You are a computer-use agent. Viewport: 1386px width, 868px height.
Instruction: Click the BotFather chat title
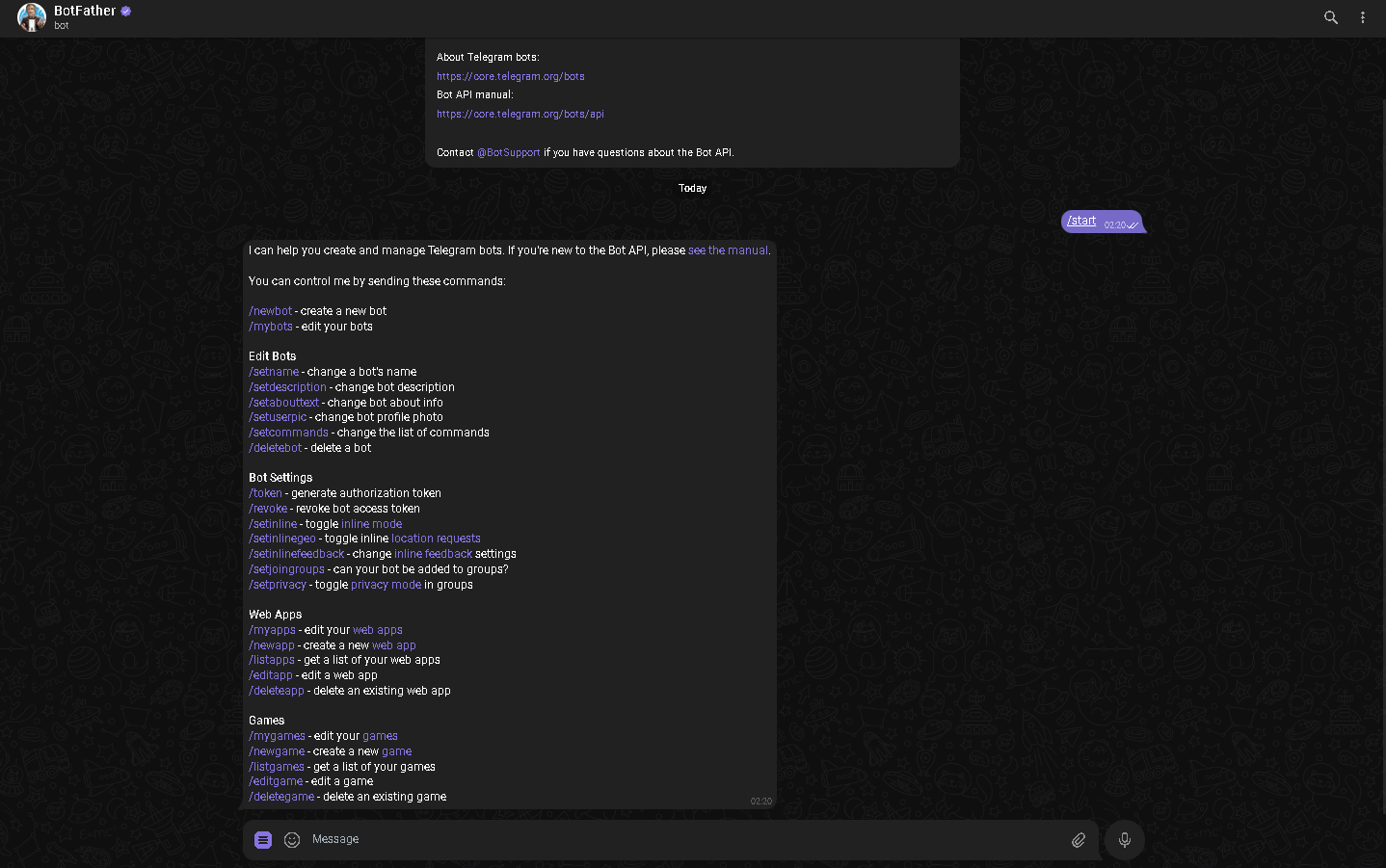(85, 11)
